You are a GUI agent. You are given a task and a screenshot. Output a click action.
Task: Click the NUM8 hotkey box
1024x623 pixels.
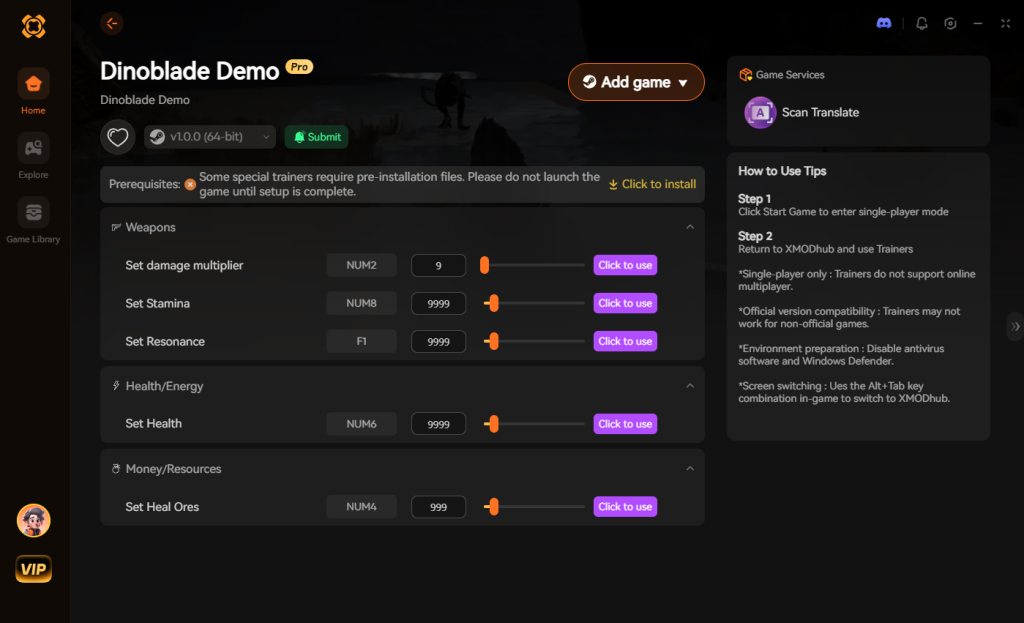tap(361, 303)
